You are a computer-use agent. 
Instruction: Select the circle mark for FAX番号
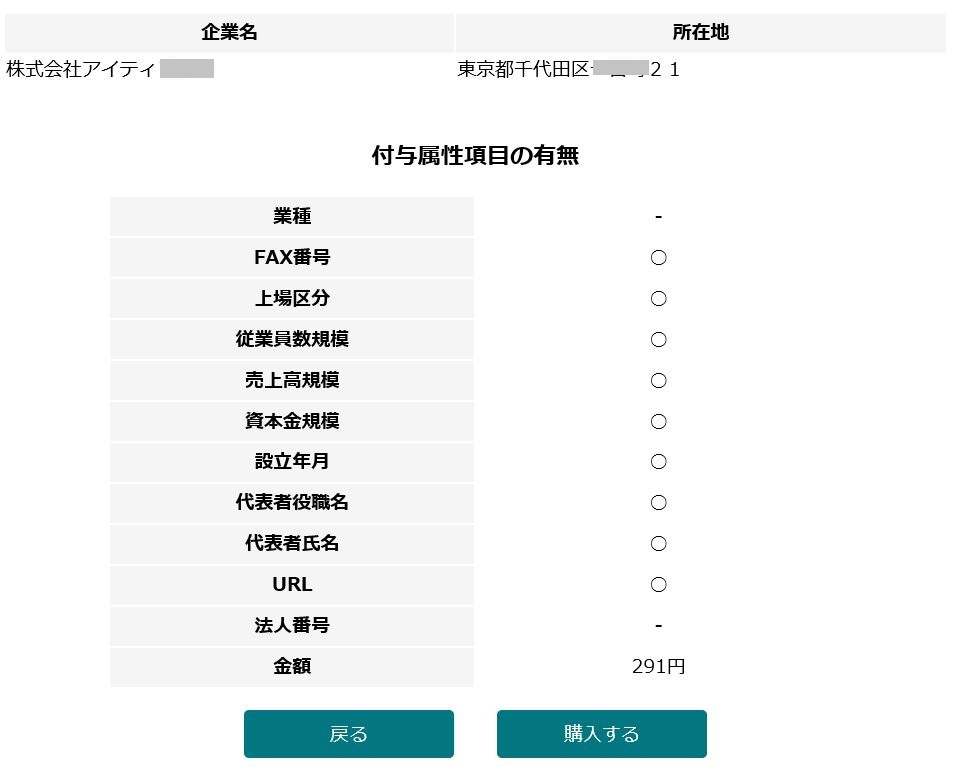click(658, 258)
